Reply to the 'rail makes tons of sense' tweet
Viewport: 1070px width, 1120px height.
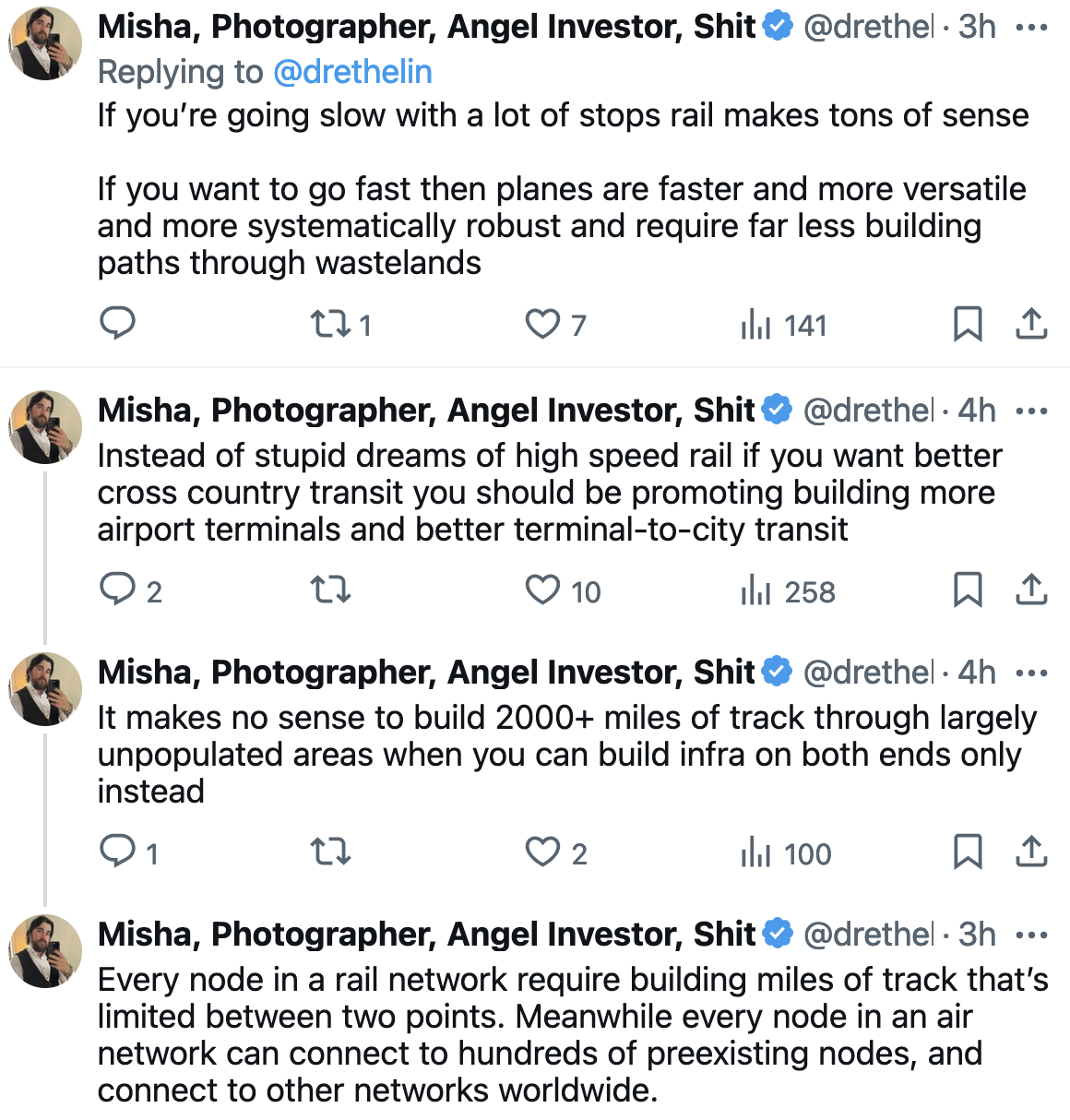point(117,324)
